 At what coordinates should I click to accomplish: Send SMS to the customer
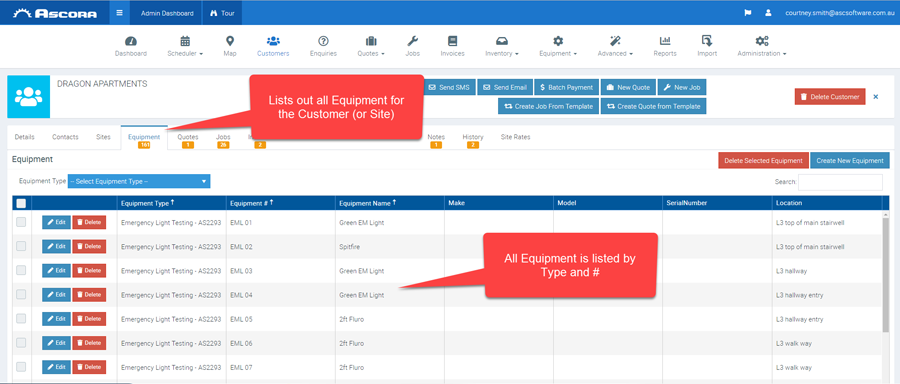pos(449,87)
